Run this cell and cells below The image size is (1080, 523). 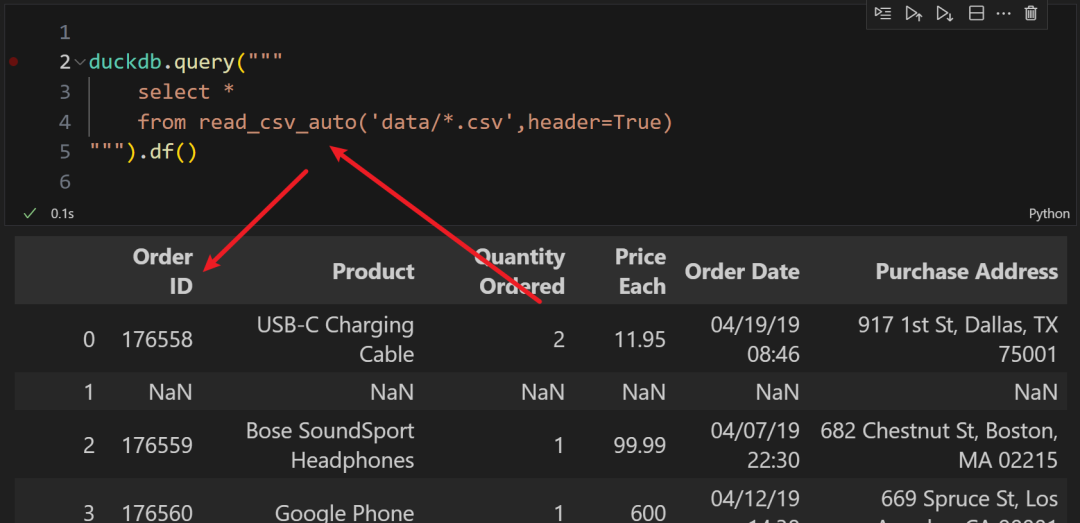click(944, 13)
